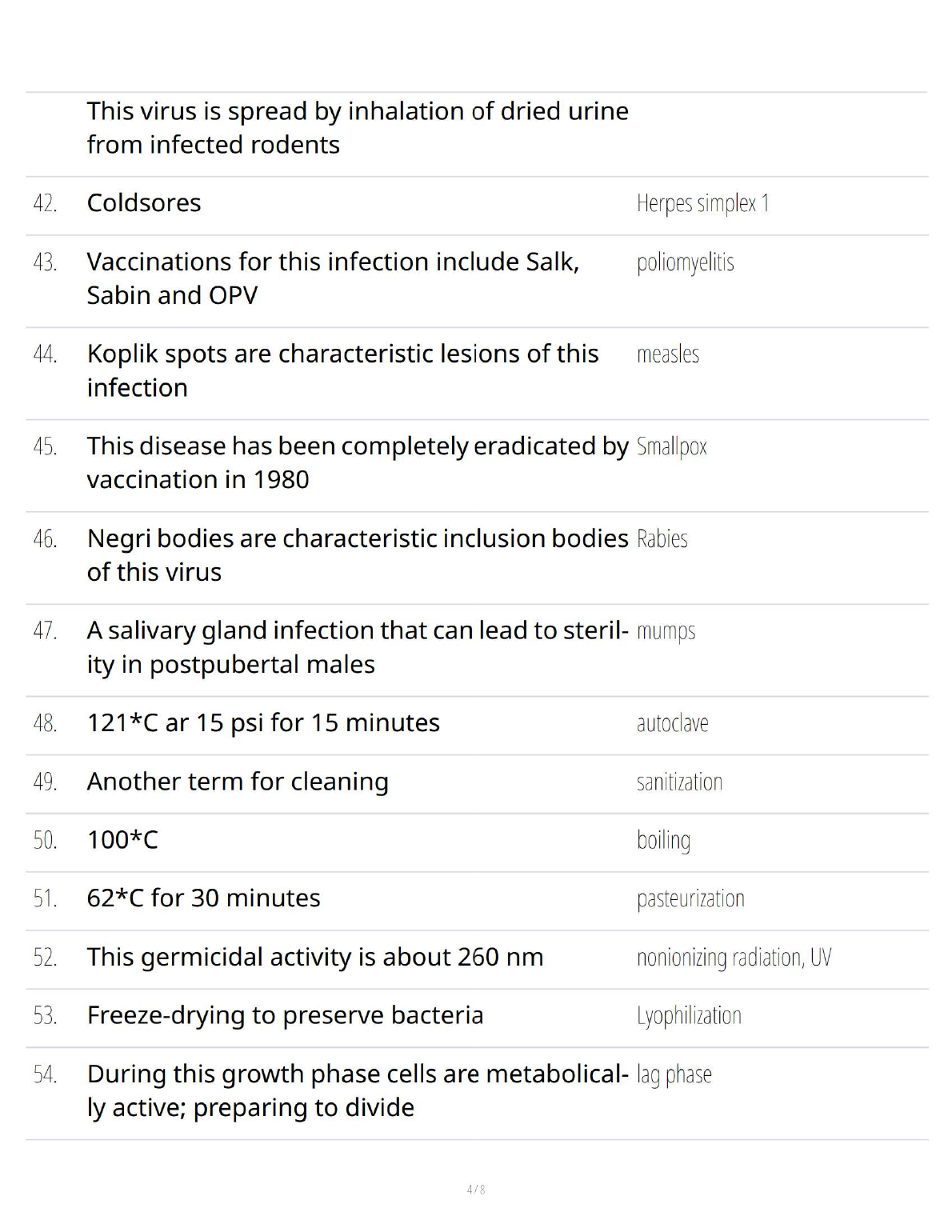Click 'nonionizing radiation, UV' answer
This screenshot has height=1232, width=952.
(734, 957)
